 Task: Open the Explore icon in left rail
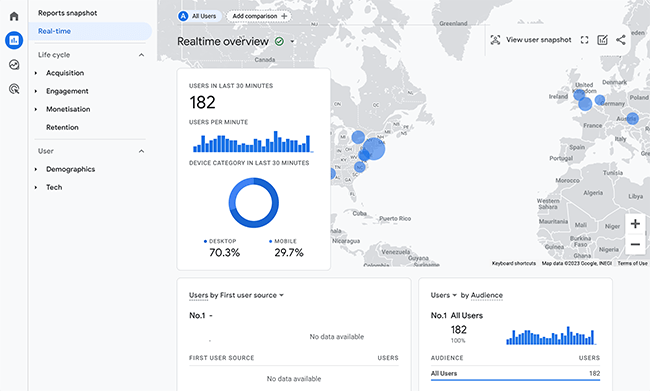[14, 65]
